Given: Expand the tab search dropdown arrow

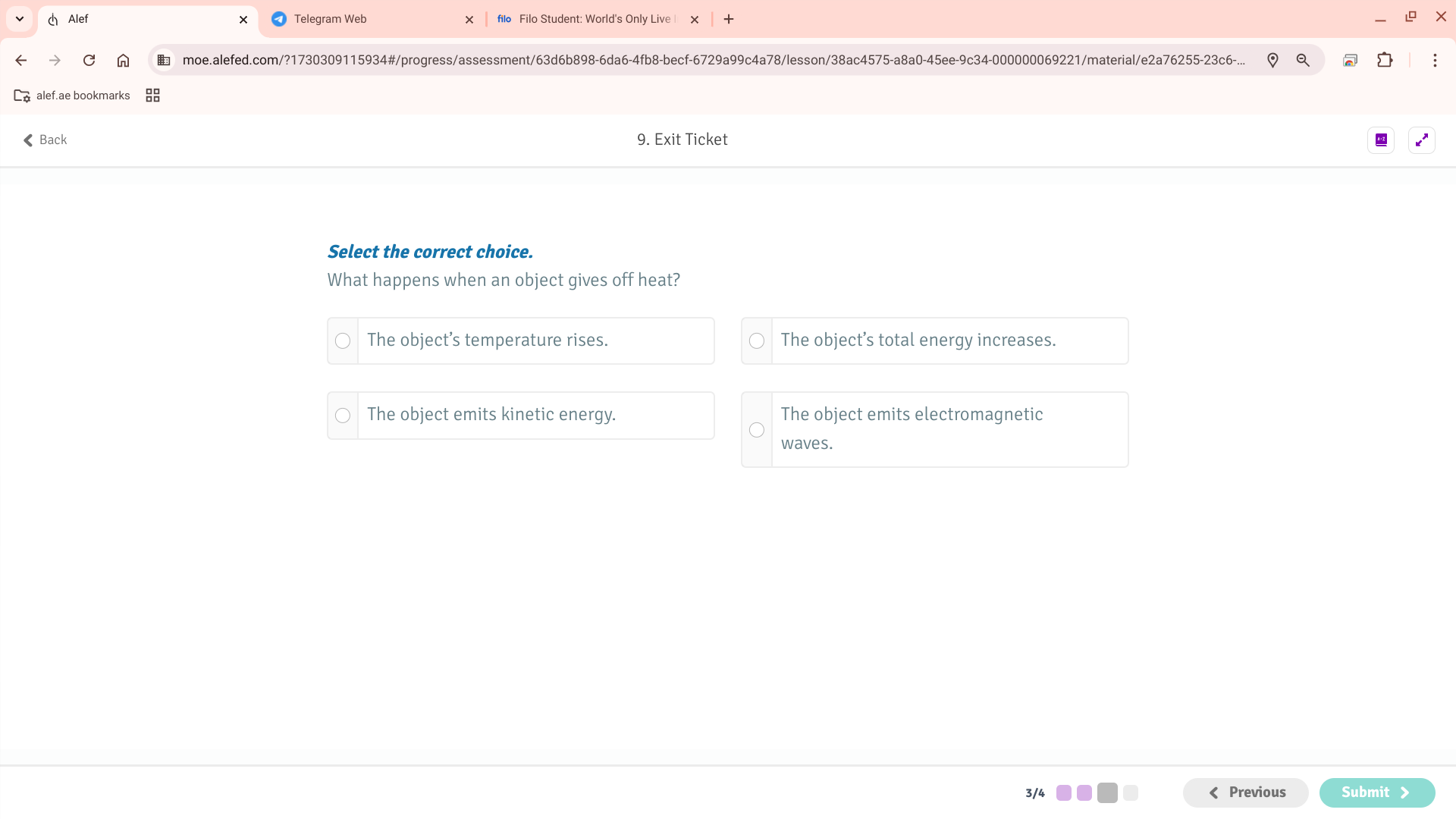Looking at the screenshot, I should coord(20,19).
